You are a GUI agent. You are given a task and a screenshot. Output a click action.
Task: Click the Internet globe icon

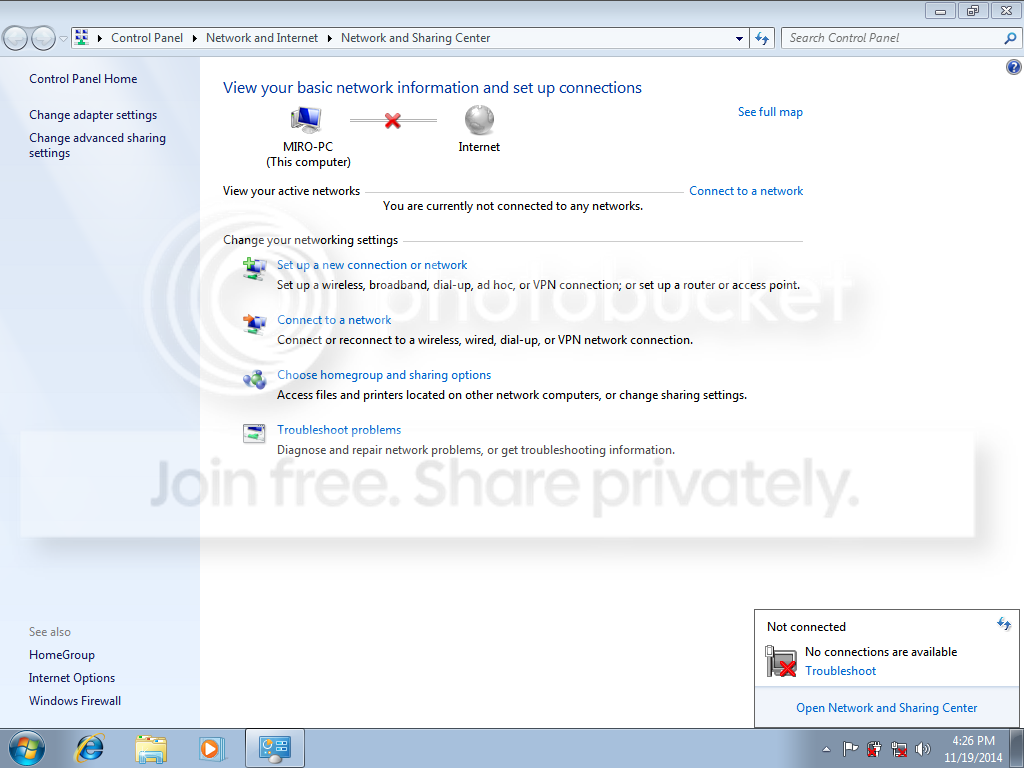coord(479,120)
